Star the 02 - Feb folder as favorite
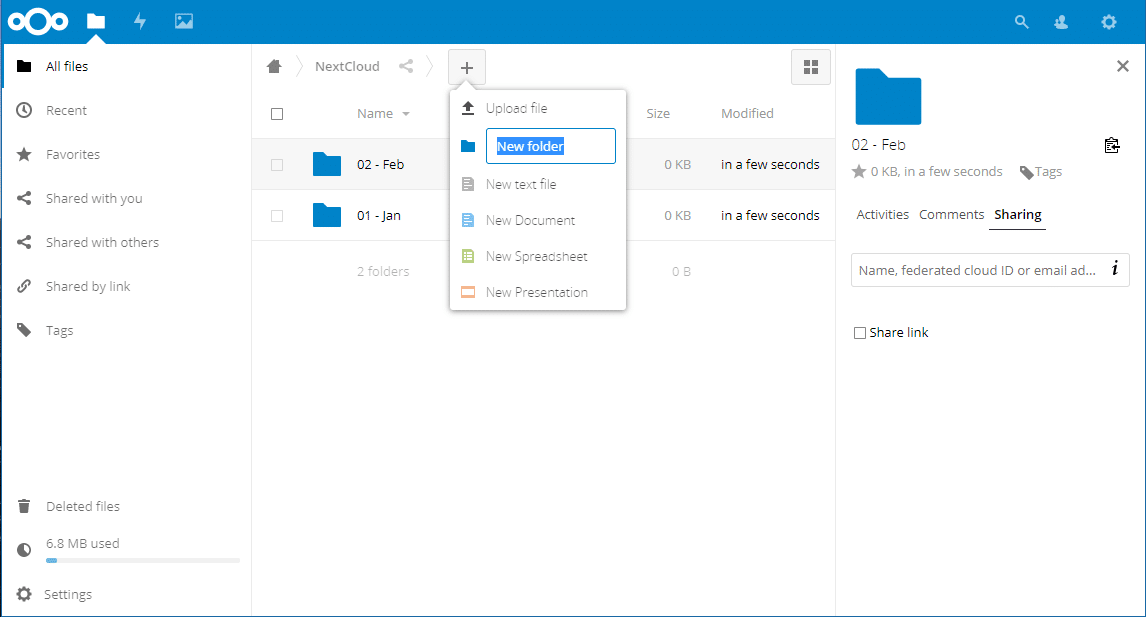The image size is (1146, 617). point(859,172)
